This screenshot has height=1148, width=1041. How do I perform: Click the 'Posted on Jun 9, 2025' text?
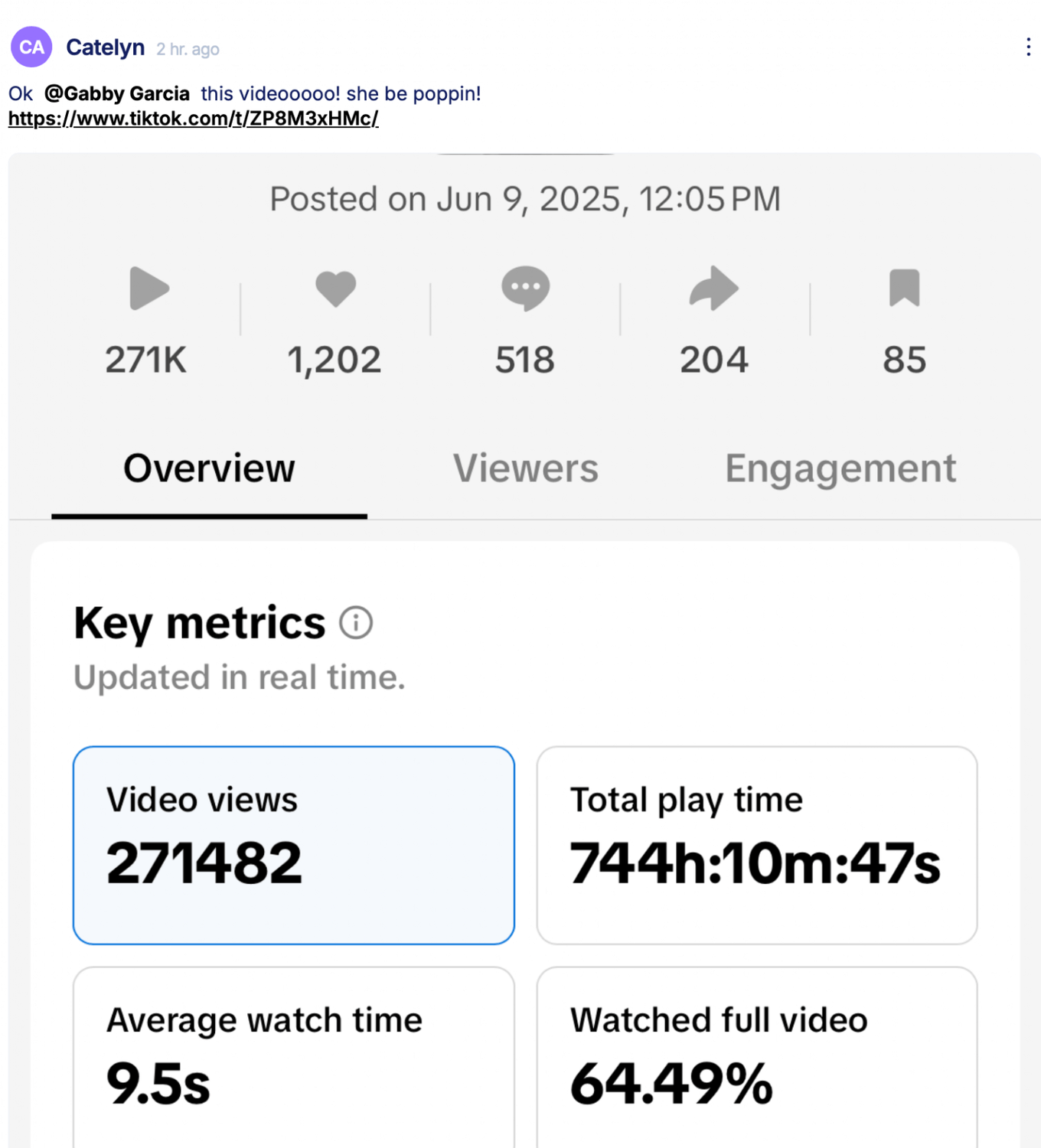525,199
